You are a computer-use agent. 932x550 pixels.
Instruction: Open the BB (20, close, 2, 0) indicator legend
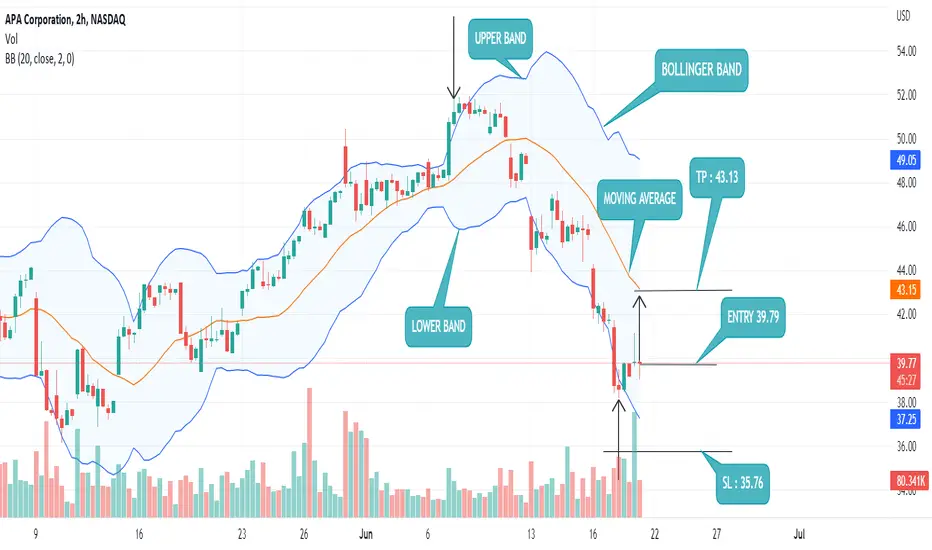pos(40,58)
